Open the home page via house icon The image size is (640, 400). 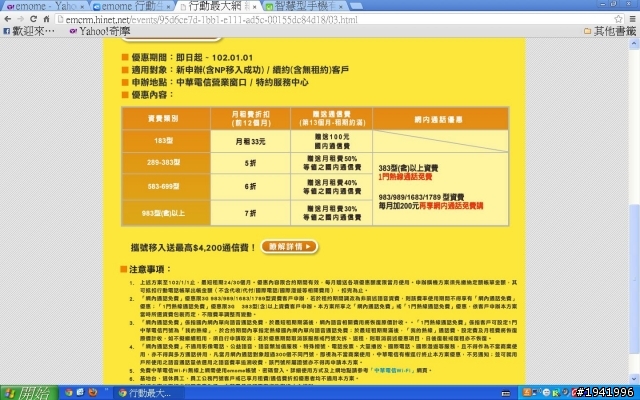point(46,19)
